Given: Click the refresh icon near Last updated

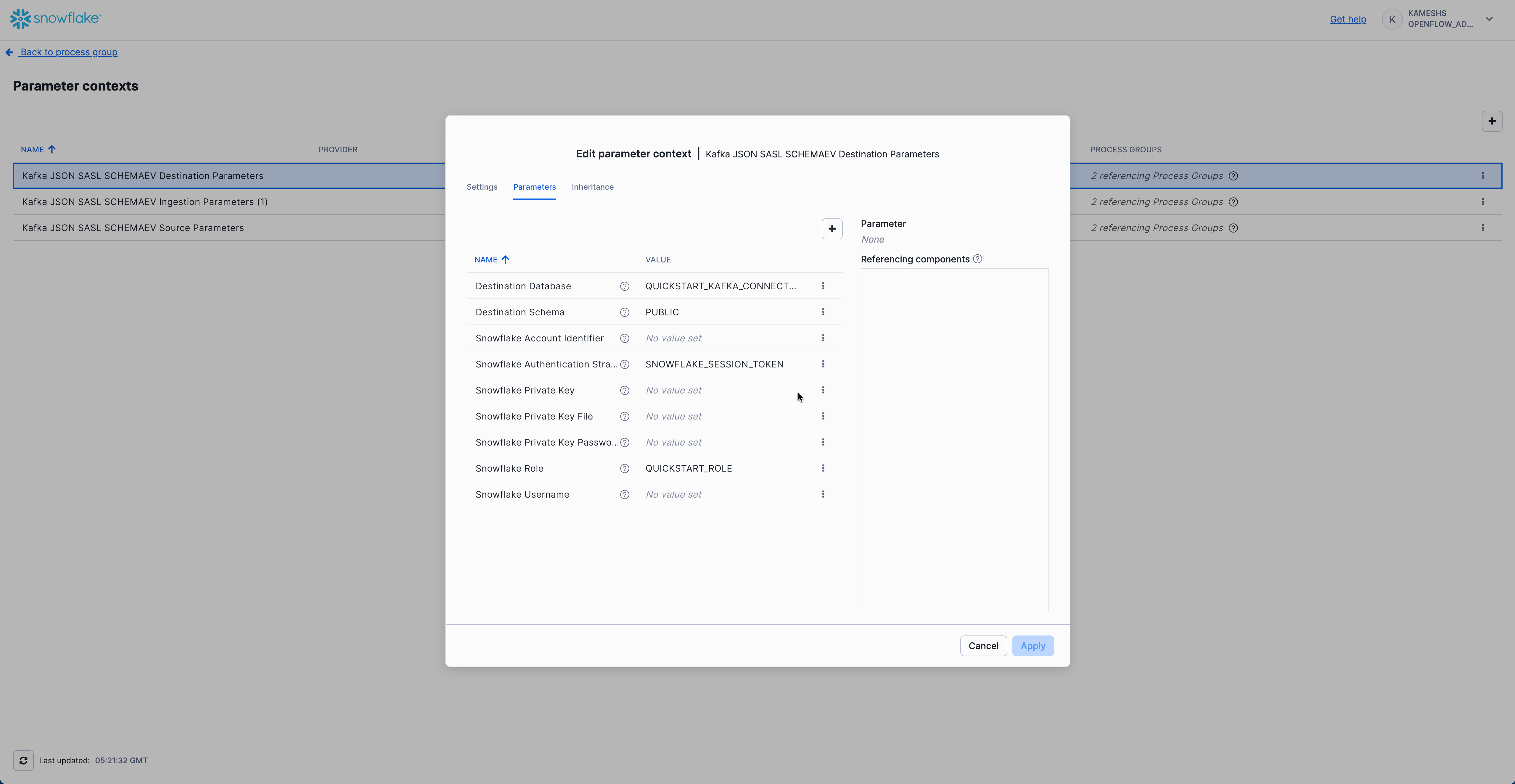Looking at the screenshot, I should tap(23, 760).
